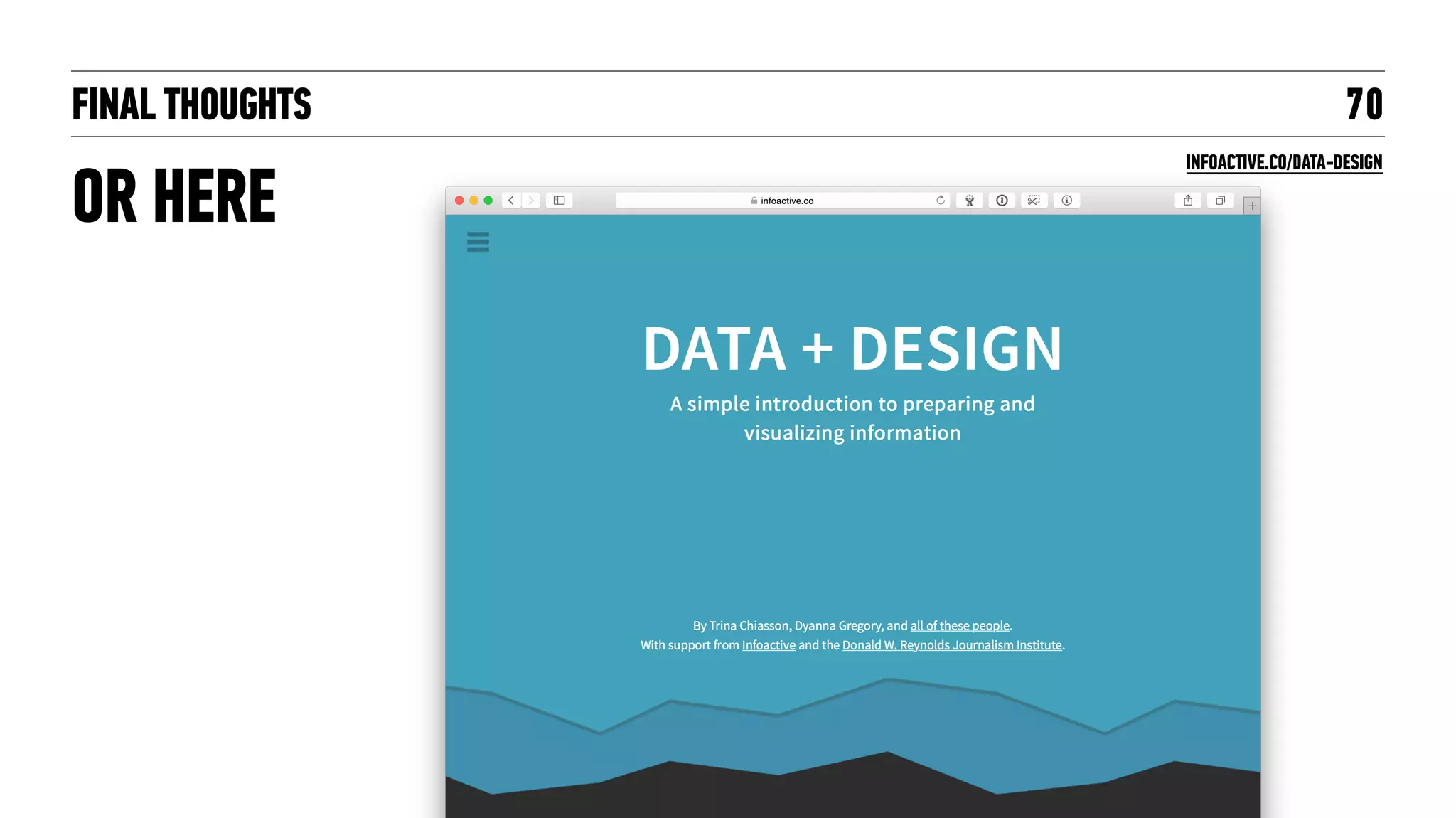The height and width of the screenshot is (818, 1456).
Task: Click the first extension icon after address bar
Action: (x=969, y=201)
